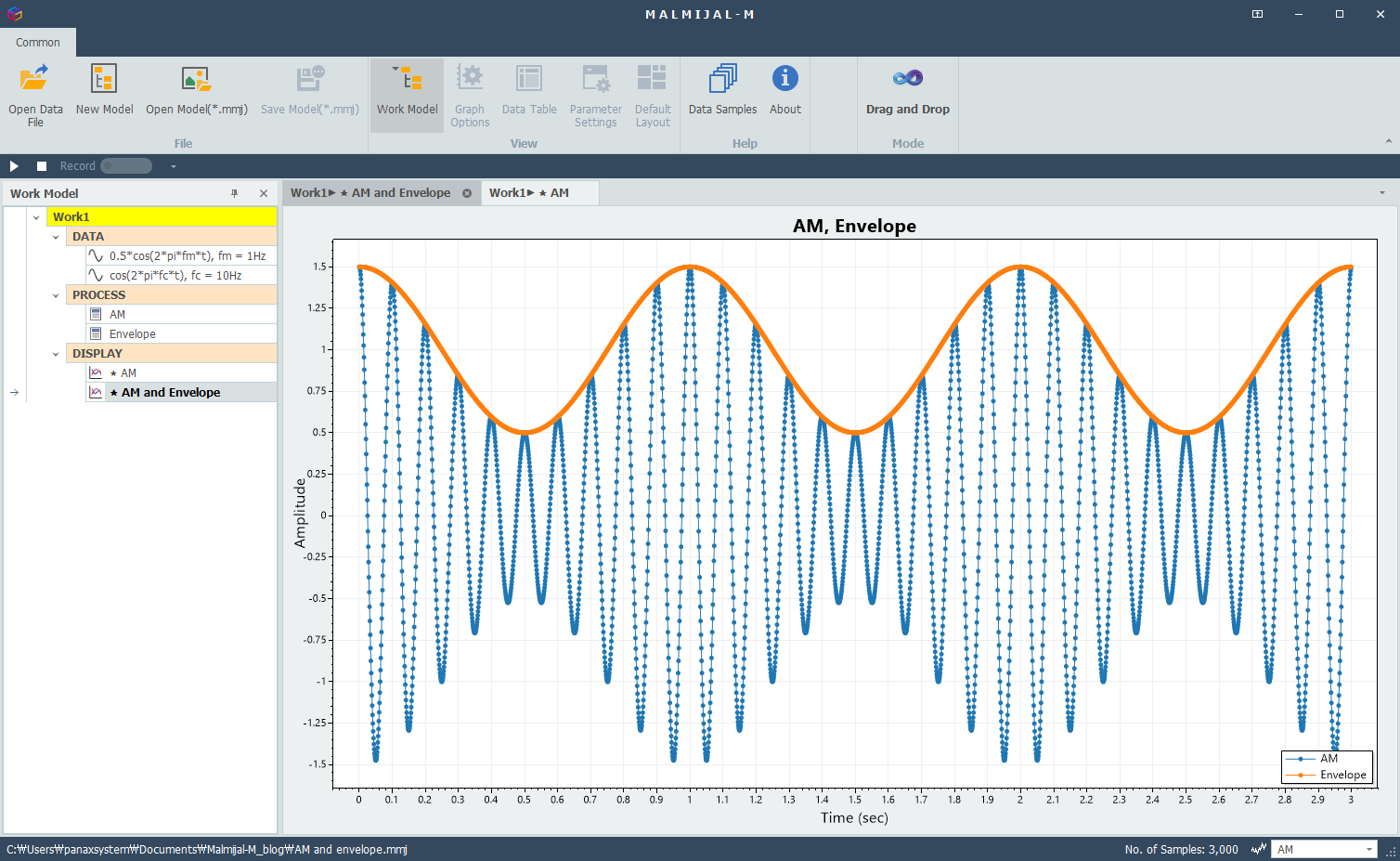The image size is (1400, 861).
Task: Open the dropdown arrow next to Record
Action: click(173, 166)
